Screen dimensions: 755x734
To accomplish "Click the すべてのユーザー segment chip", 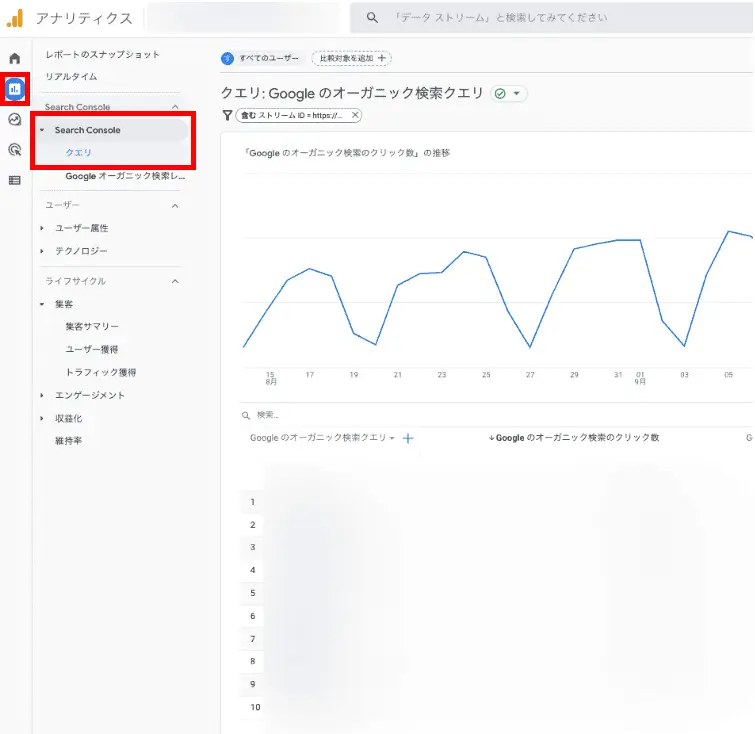I will point(260,58).
